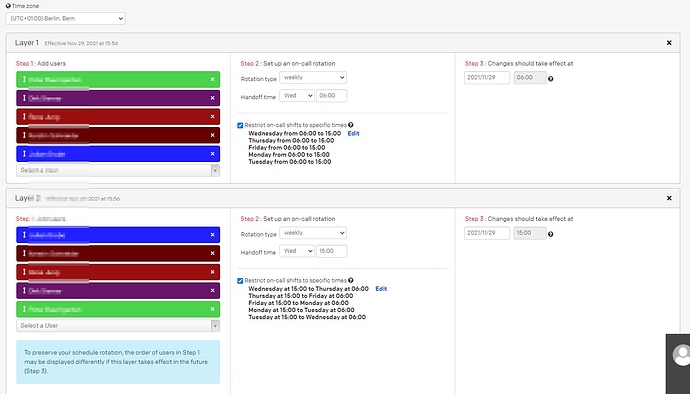
Task: Remove the bright red user from Layer 2
Action: coord(213,272)
